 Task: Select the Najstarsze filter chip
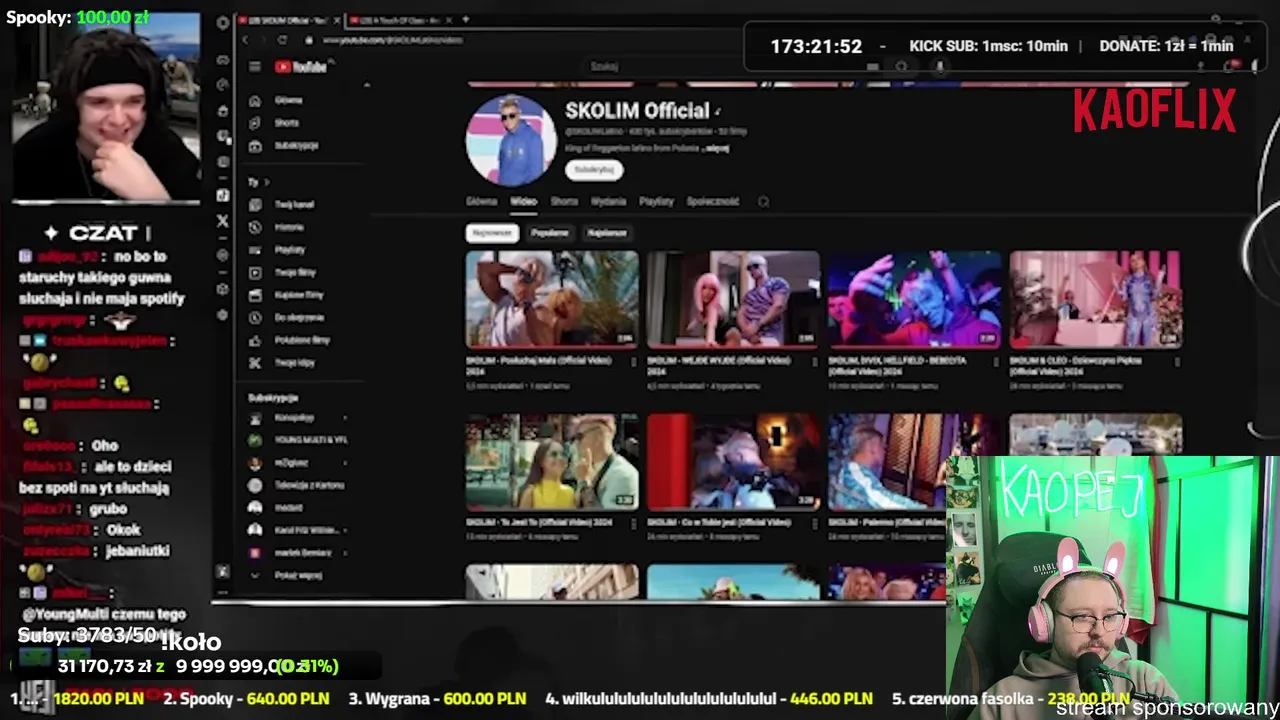click(x=607, y=233)
